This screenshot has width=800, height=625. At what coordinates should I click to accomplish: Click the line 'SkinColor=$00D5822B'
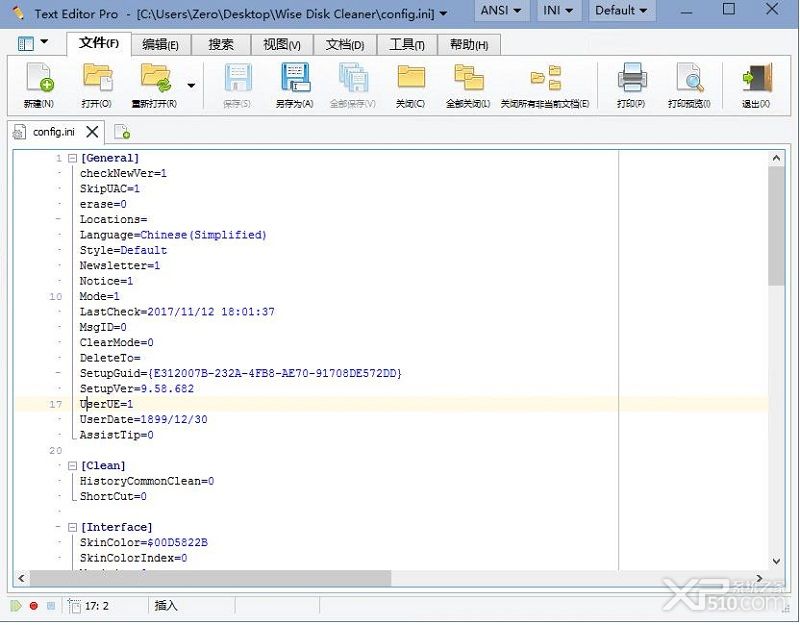(x=143, y=542)
